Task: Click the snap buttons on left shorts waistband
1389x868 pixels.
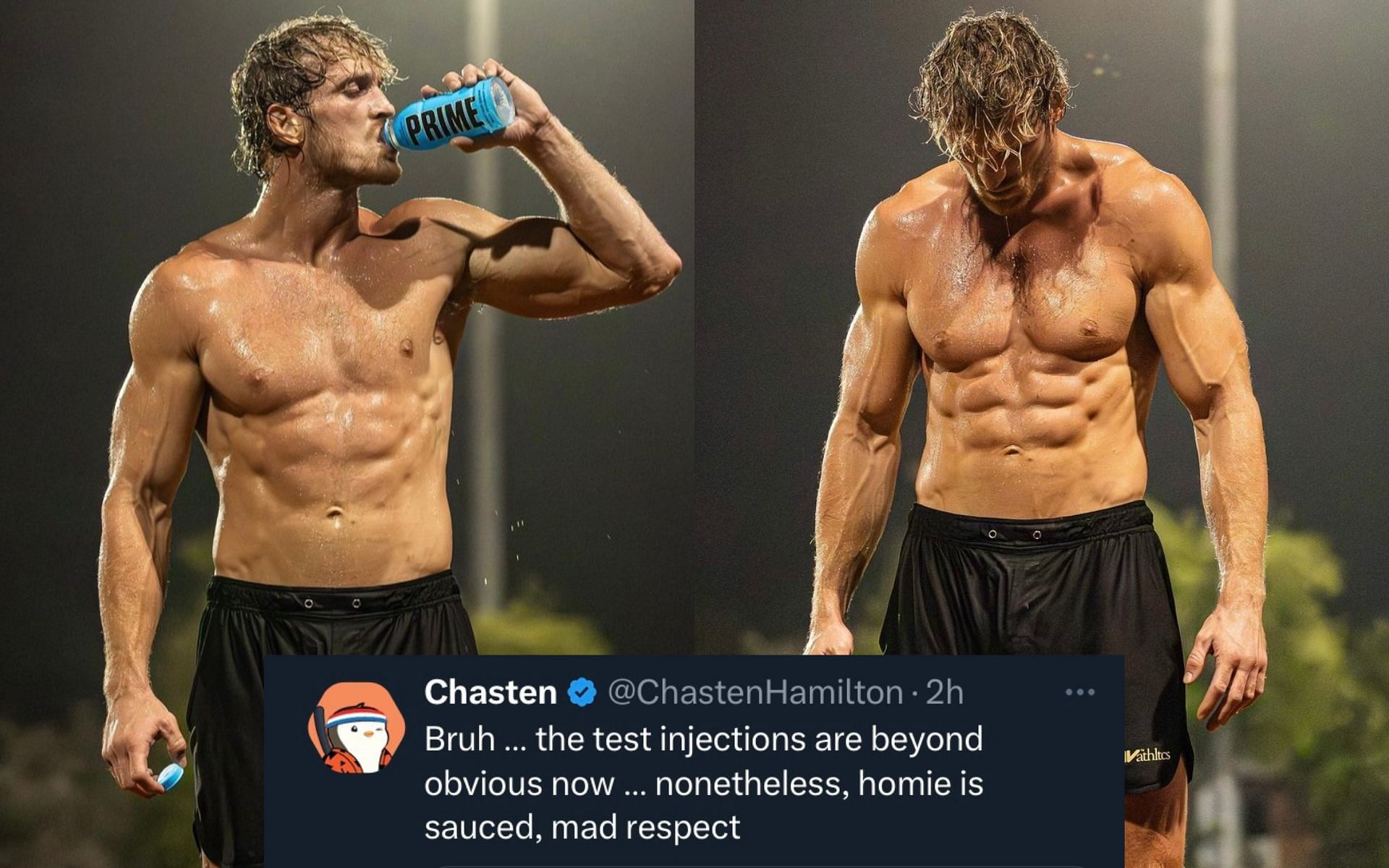Action: tap(332, 603)
